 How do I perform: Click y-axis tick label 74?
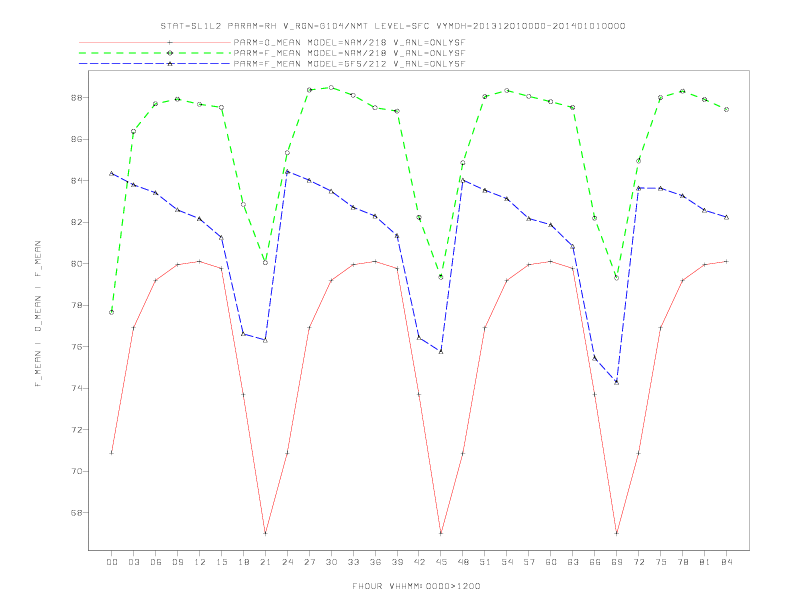coord(76,388)
